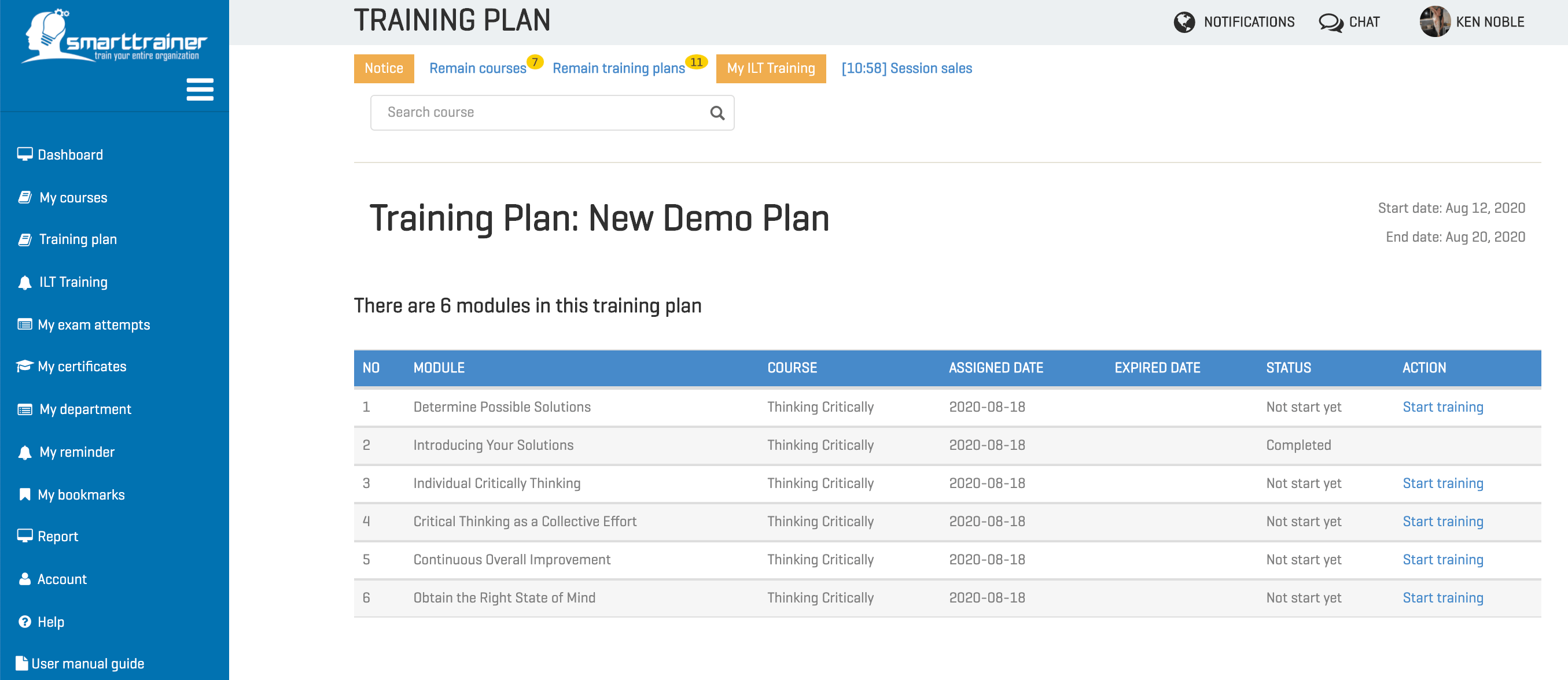Click the EXPIRED DATE column header
Viewport: 1568px width, 680px height.
coord(1157,367)
